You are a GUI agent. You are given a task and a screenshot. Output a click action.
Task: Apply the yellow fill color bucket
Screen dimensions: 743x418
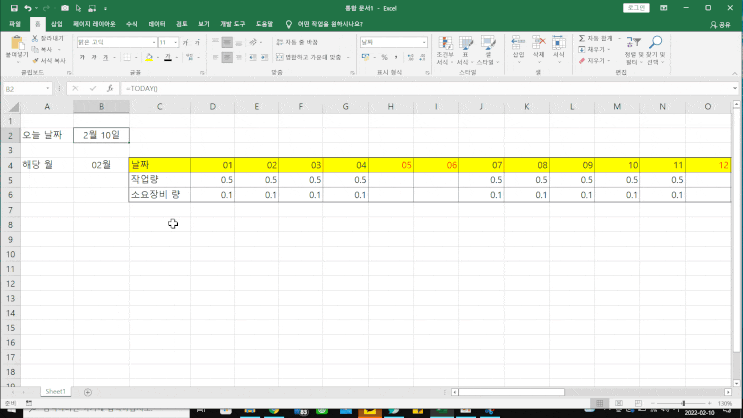coord(149,57)
